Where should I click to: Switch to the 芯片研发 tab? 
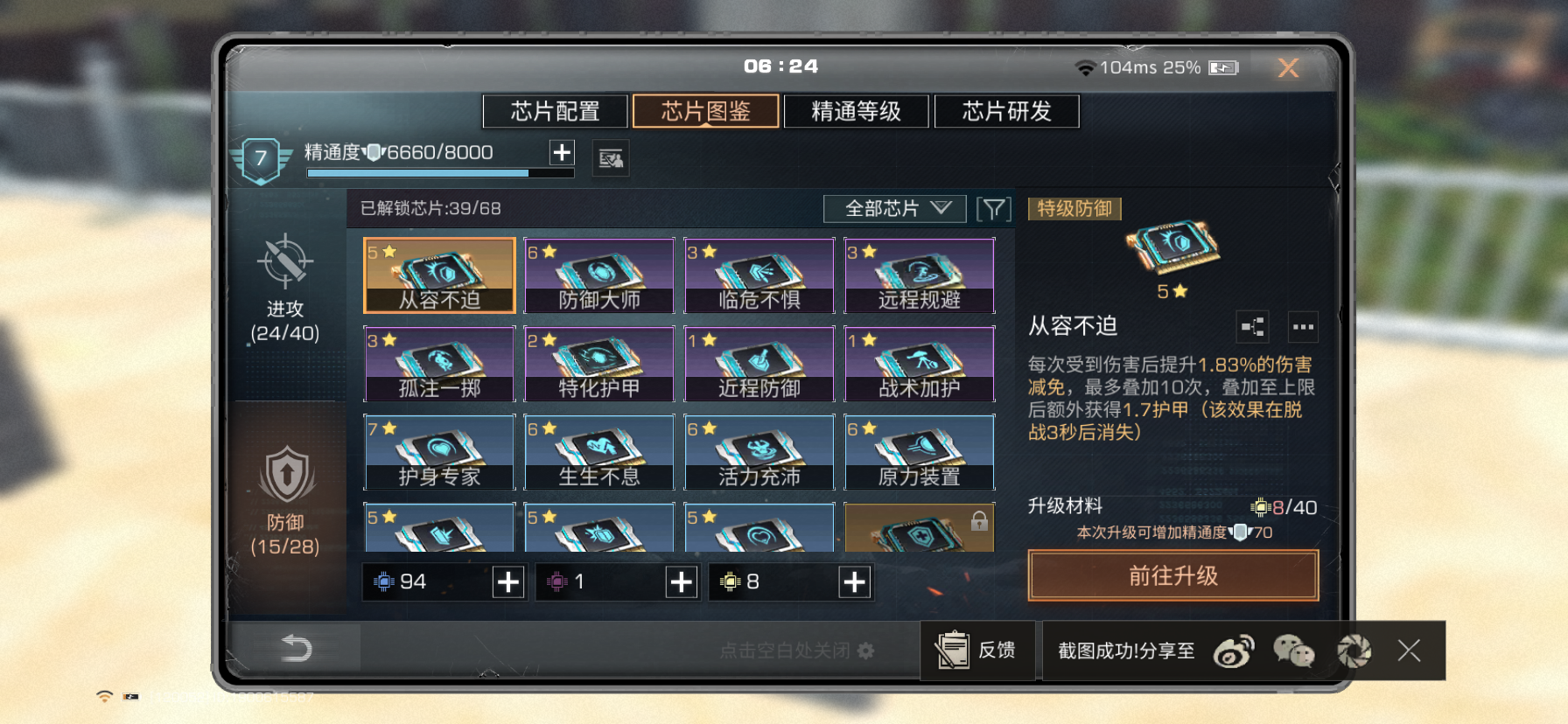coord(1007,111)
